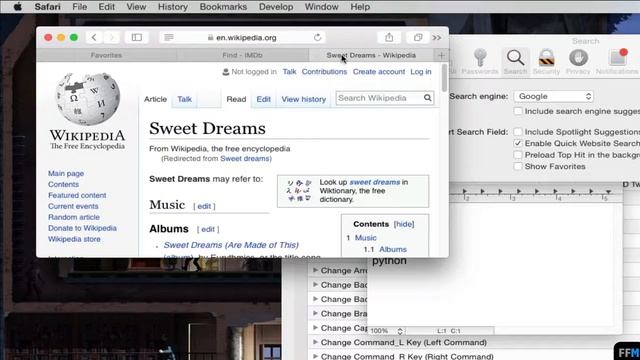Go forward in Safari history

click(111, 38)
